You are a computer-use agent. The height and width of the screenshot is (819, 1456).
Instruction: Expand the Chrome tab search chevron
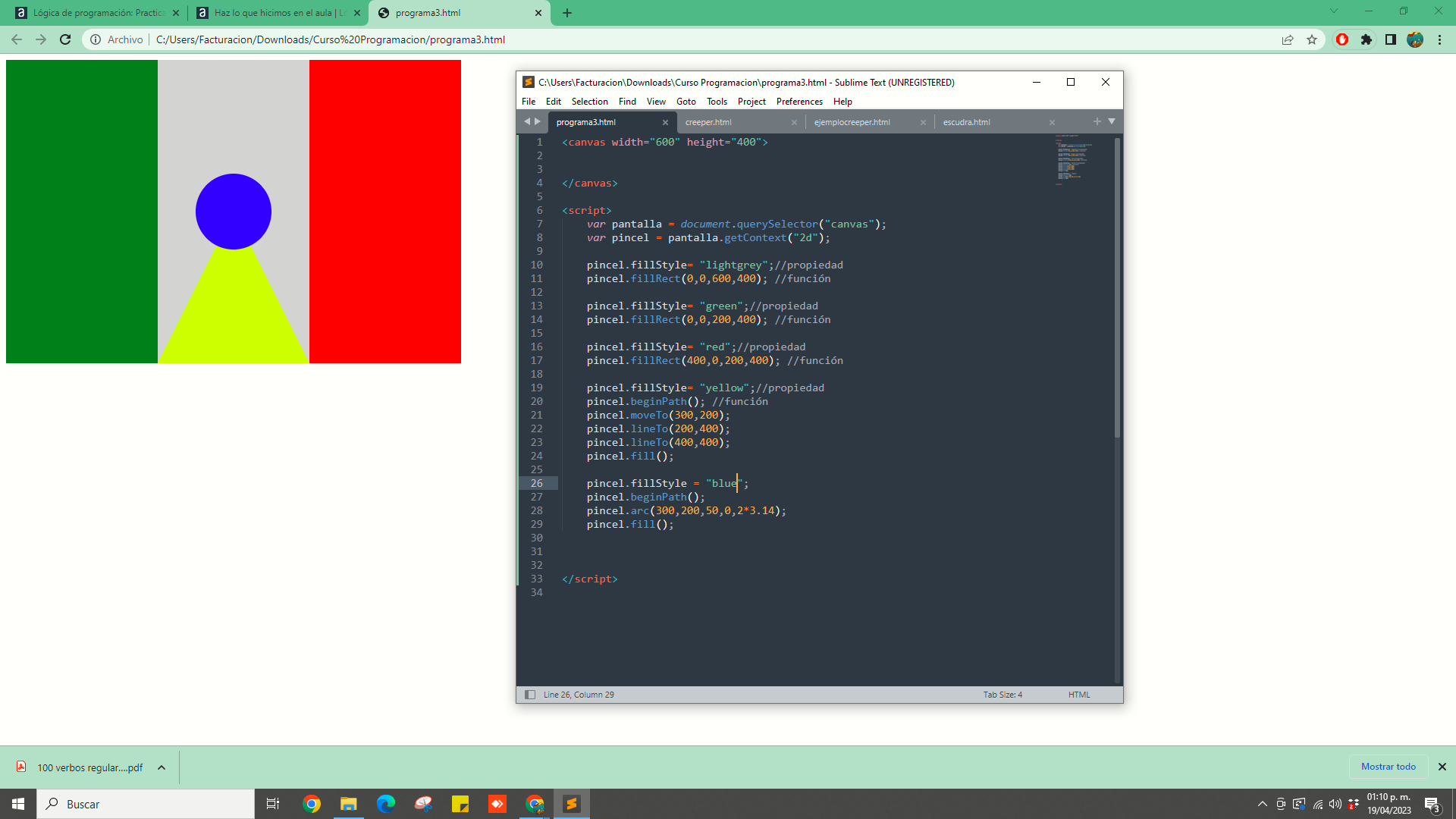click(1334, 11)
